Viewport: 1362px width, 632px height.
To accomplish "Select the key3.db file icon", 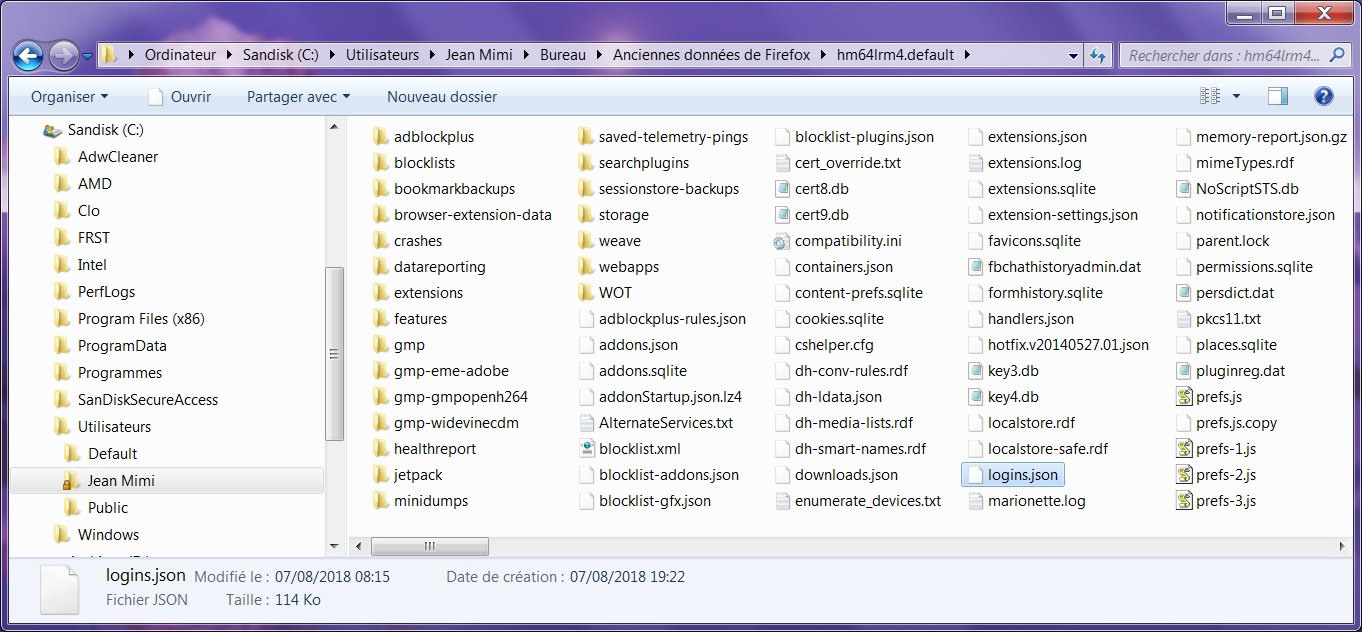I will click(x=977, y=371).
